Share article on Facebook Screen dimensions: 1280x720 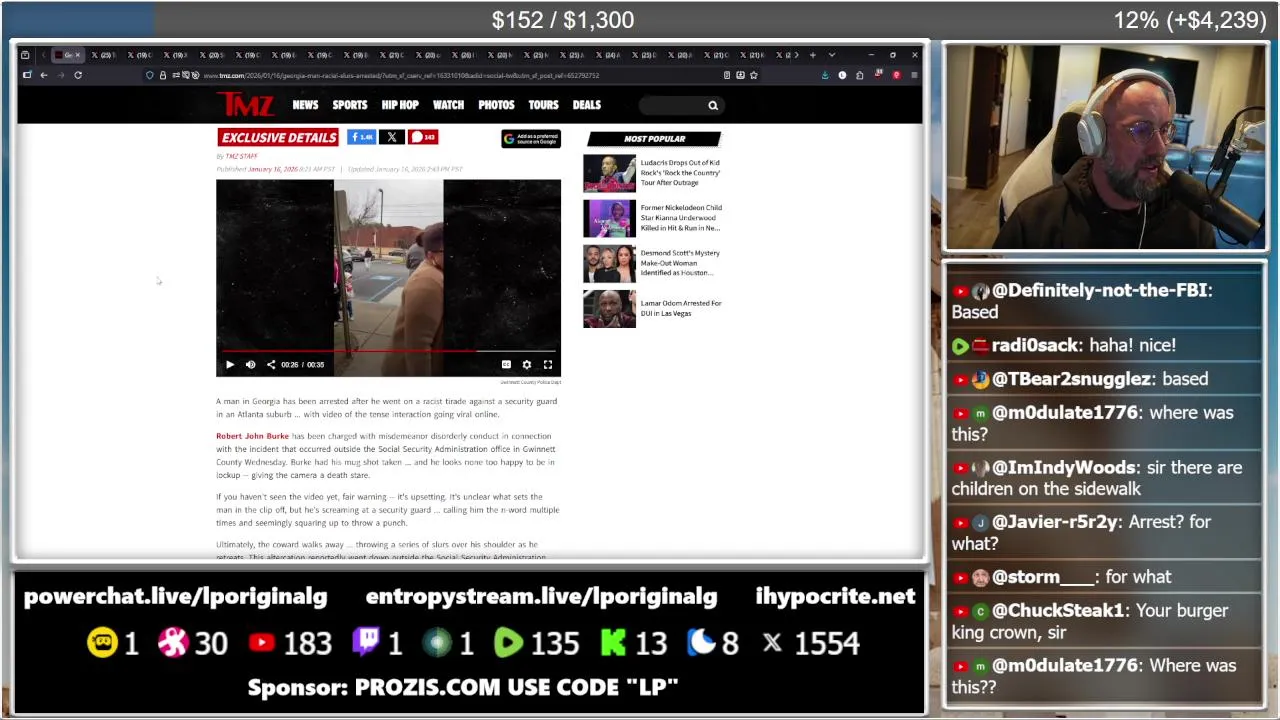361,137
